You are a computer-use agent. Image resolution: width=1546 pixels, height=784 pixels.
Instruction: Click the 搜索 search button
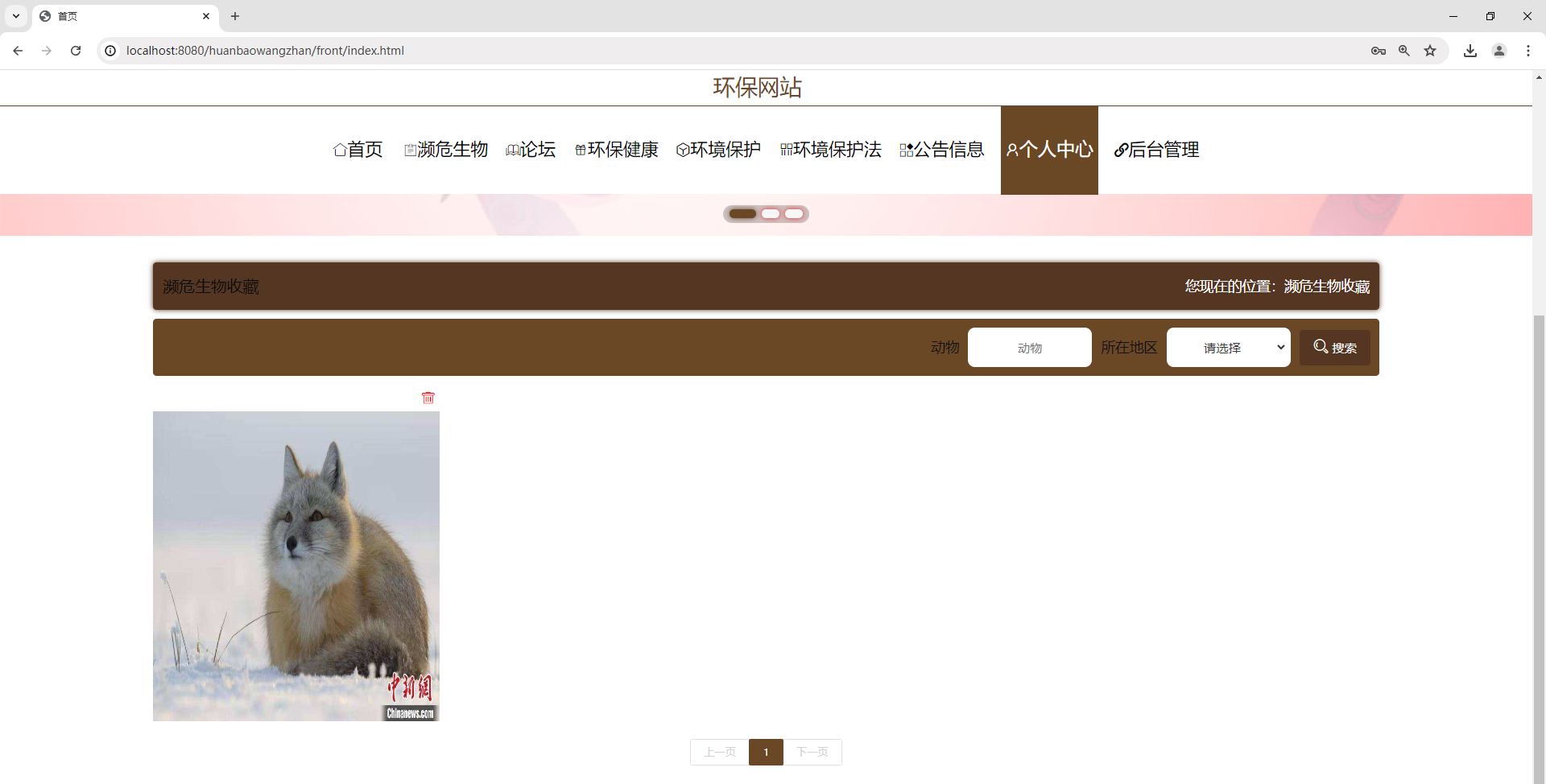(1334, 347)
